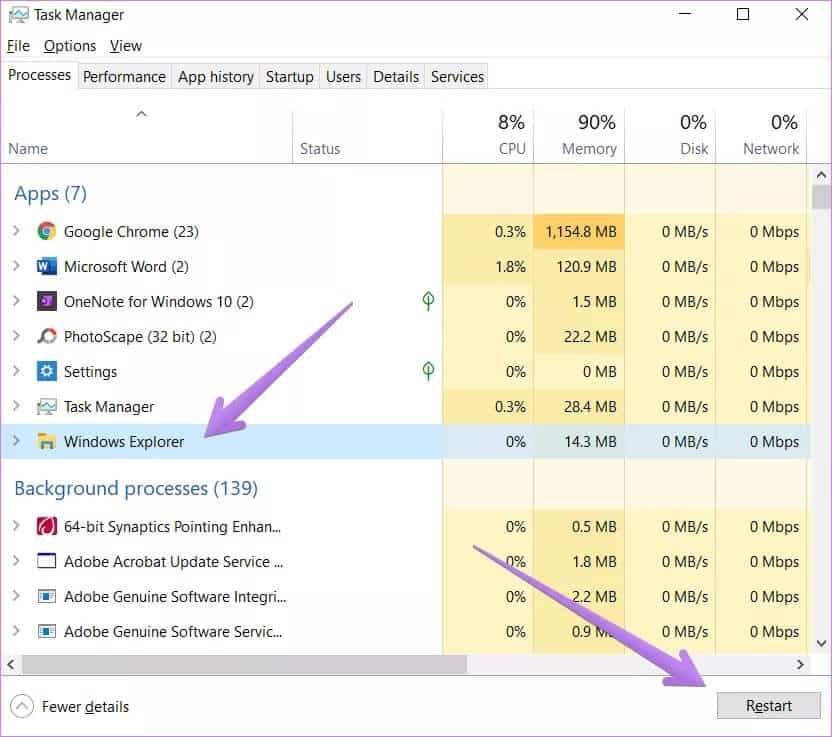Image resolution: width=832 pixels, height=737 pixels.
Task: Click the Windows Explorer folder icon
Action: pyautogui.click(x=46, y=441)
